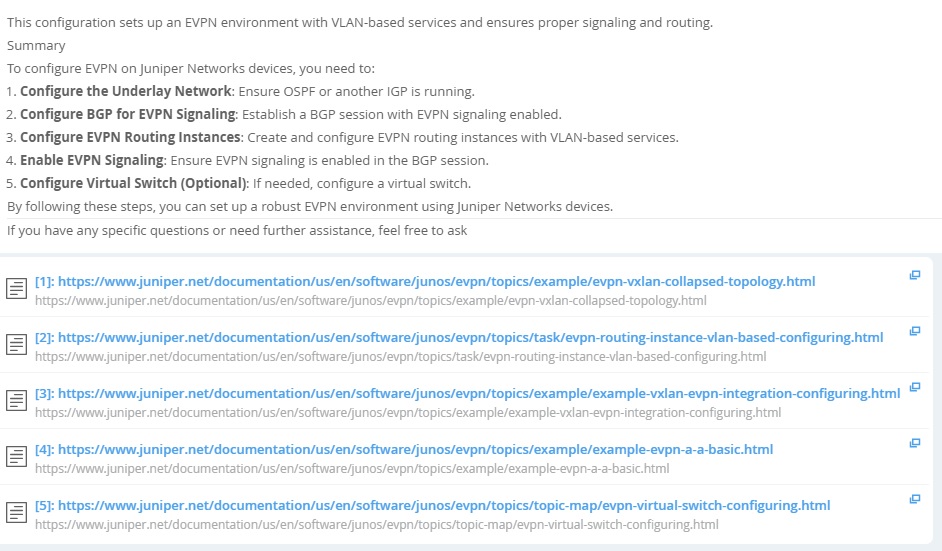Open the example-evpn-a-a-basic.html link
Image resolution: width=942 pixels, height=551 pixels.
click(404, 449)
